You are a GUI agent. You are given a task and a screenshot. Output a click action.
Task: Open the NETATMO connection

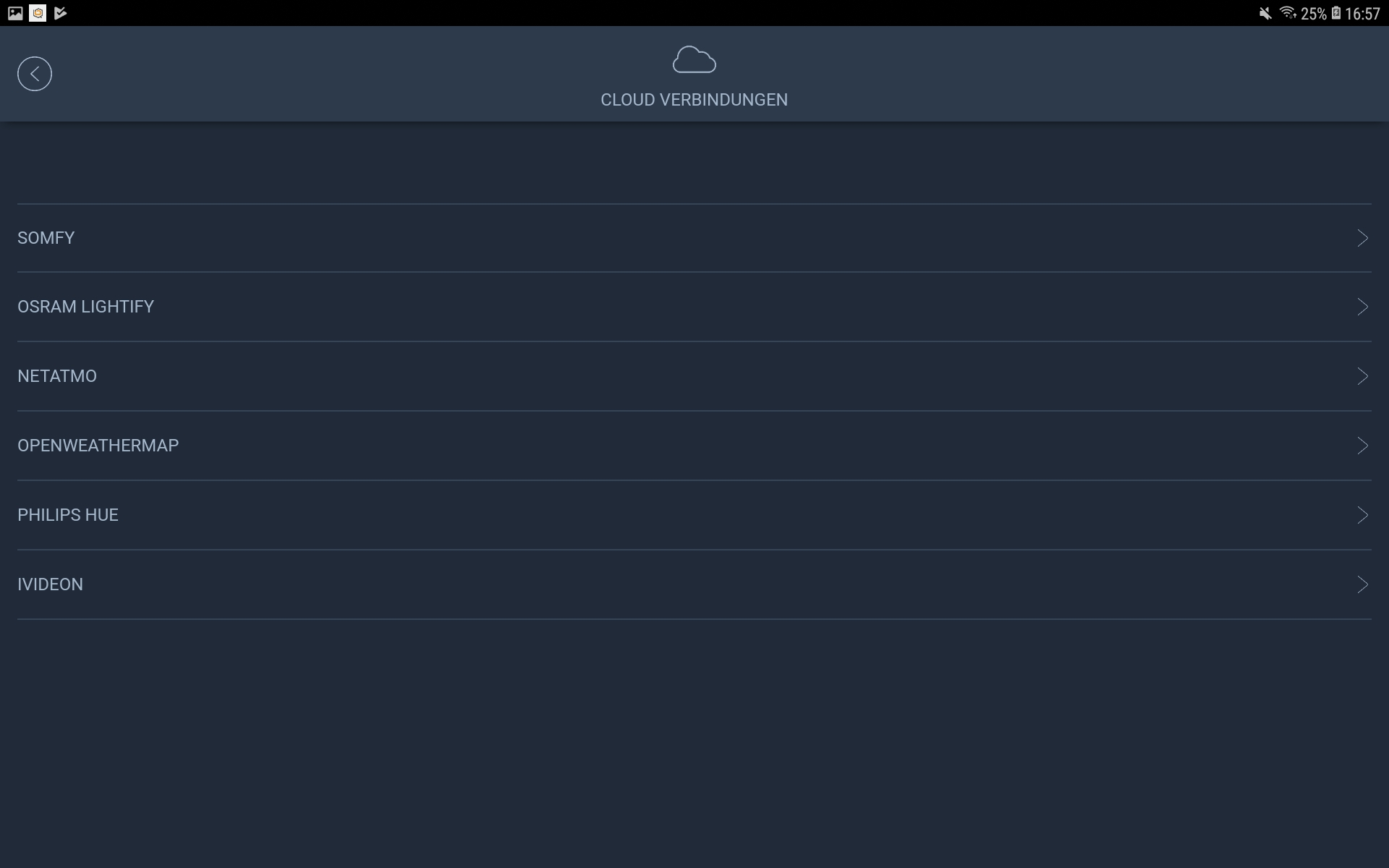[57, 376]
